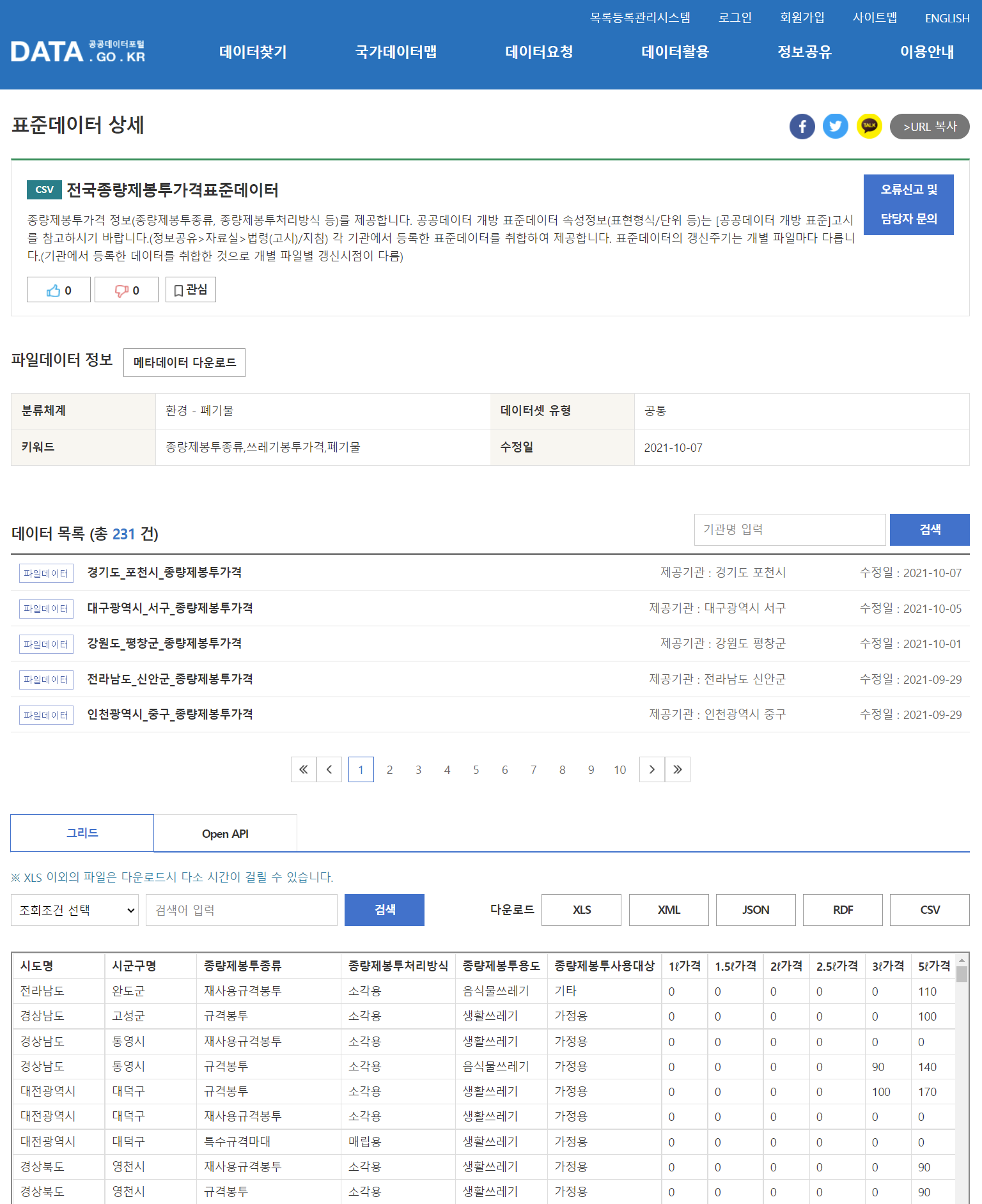The height and width of the screenshot is (1204, 982).
Task: Click the 로그인 link
Action: click(735, 18)
